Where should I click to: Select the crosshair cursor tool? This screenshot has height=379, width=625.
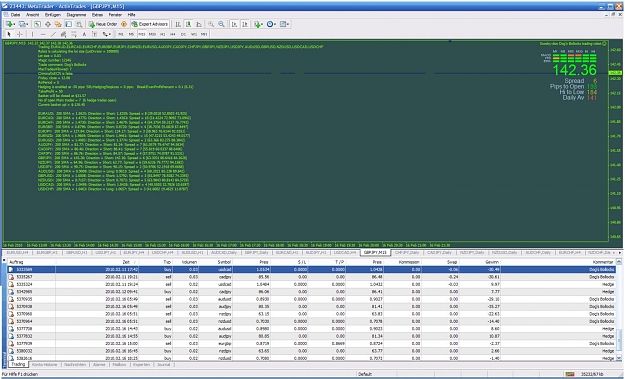point(20,34)
